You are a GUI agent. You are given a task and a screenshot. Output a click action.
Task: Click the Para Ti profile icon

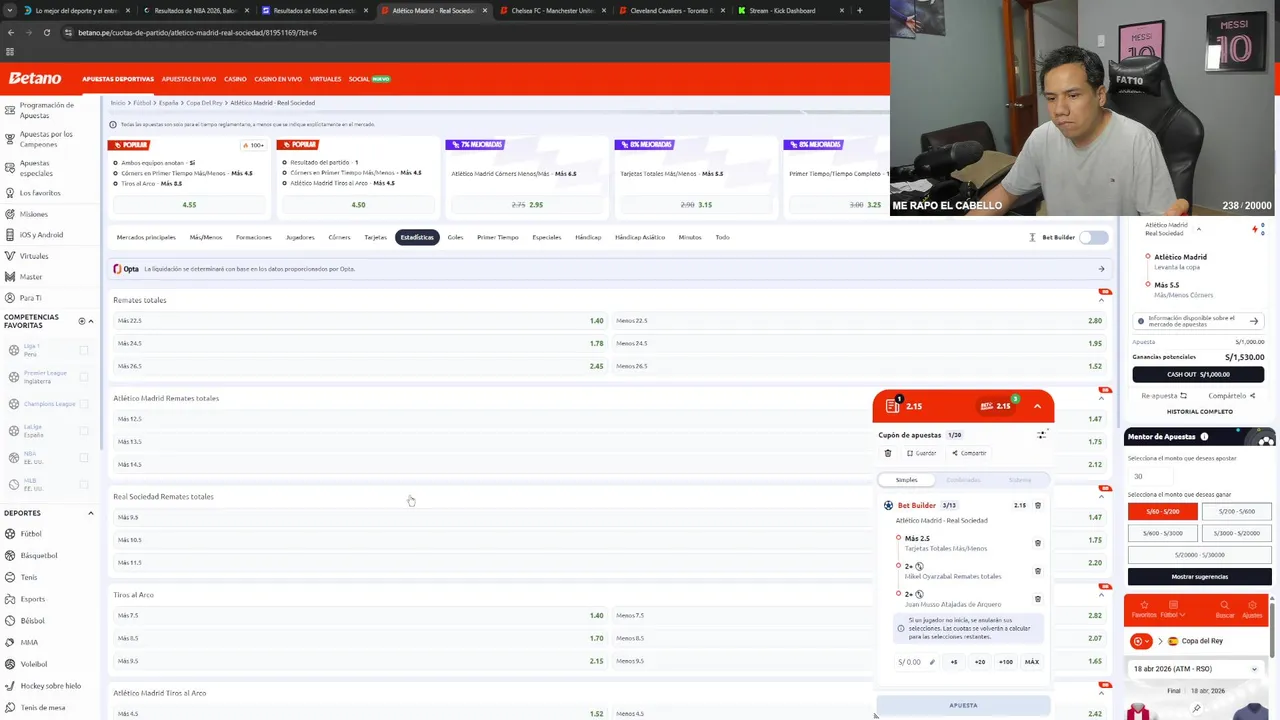click(x=10, y=298)
